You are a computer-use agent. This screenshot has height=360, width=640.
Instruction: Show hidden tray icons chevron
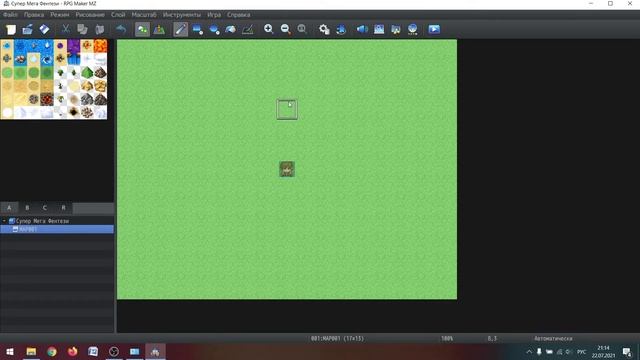pyautogui.click(x=529, y=351)
